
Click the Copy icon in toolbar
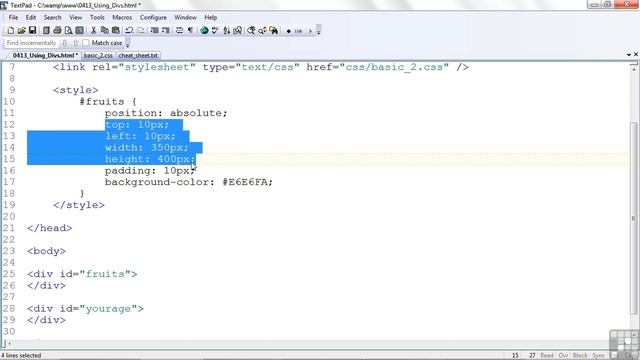click(x=104, y=31)
